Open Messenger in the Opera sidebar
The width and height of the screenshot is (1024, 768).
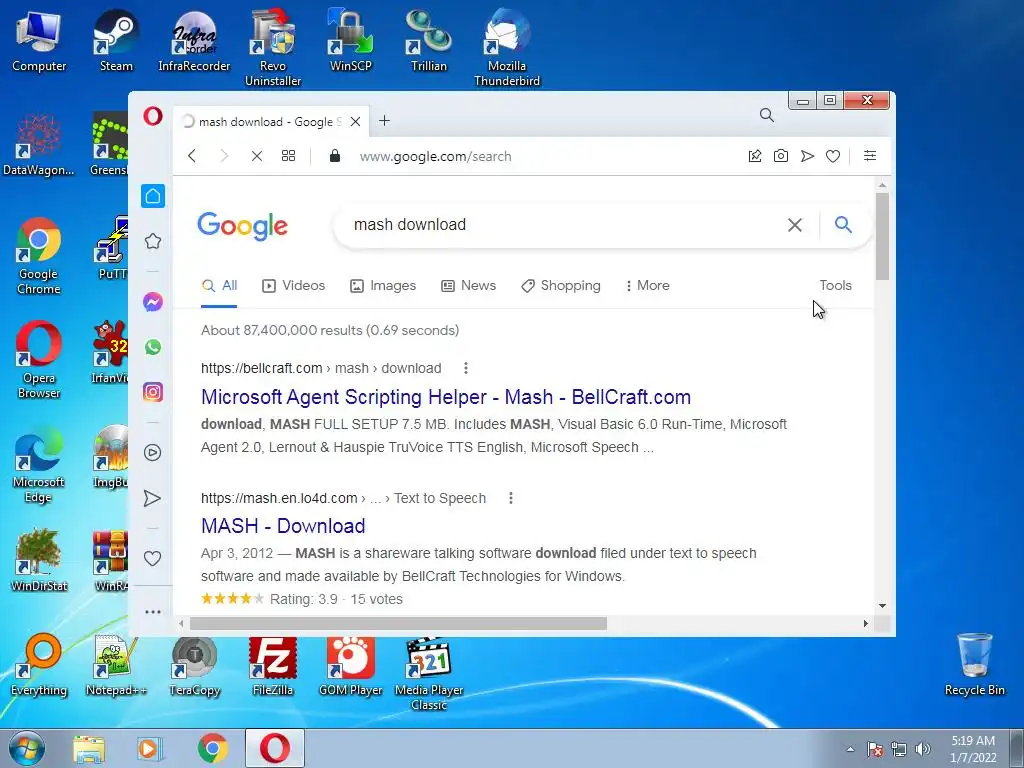[153, 302]
